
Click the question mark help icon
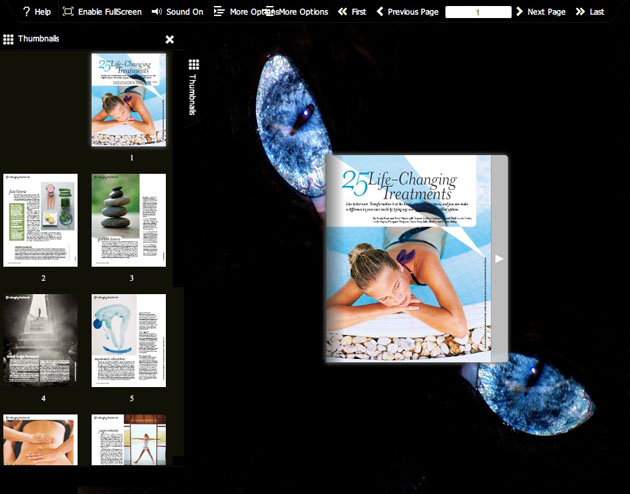27,12
